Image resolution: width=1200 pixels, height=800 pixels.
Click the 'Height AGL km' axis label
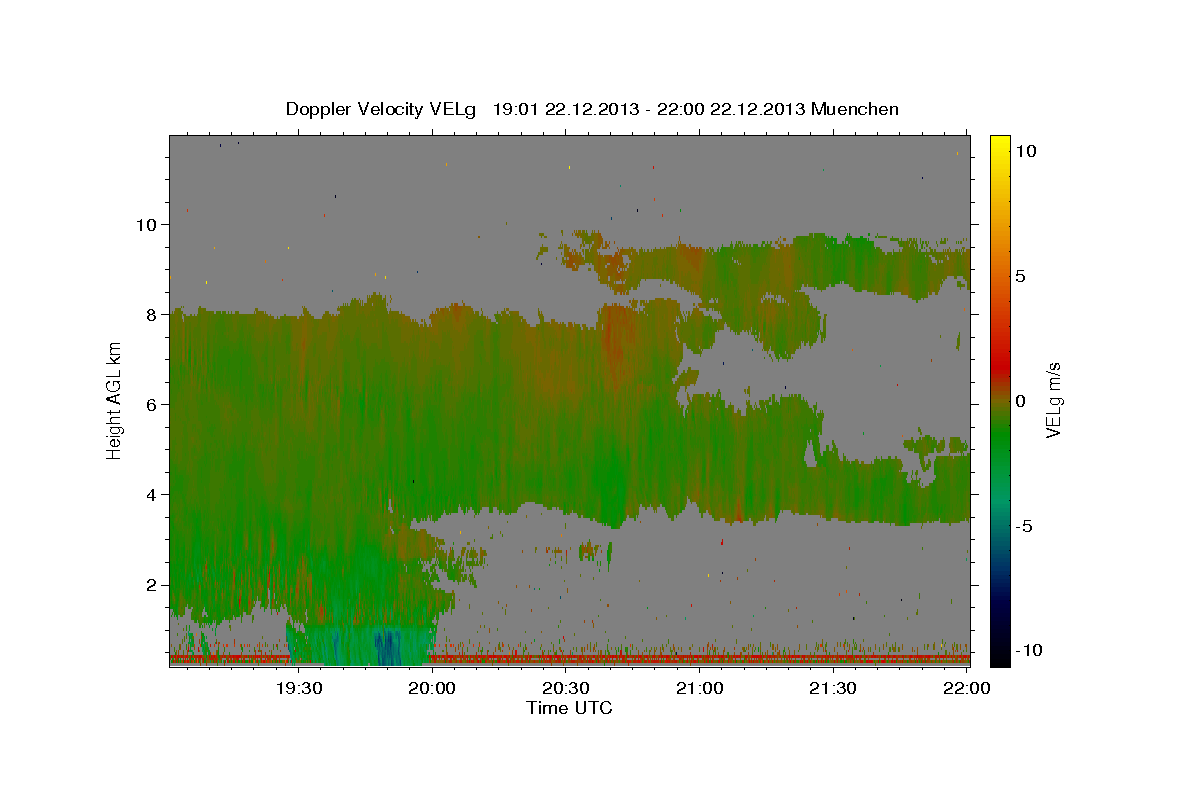[115, 400]
